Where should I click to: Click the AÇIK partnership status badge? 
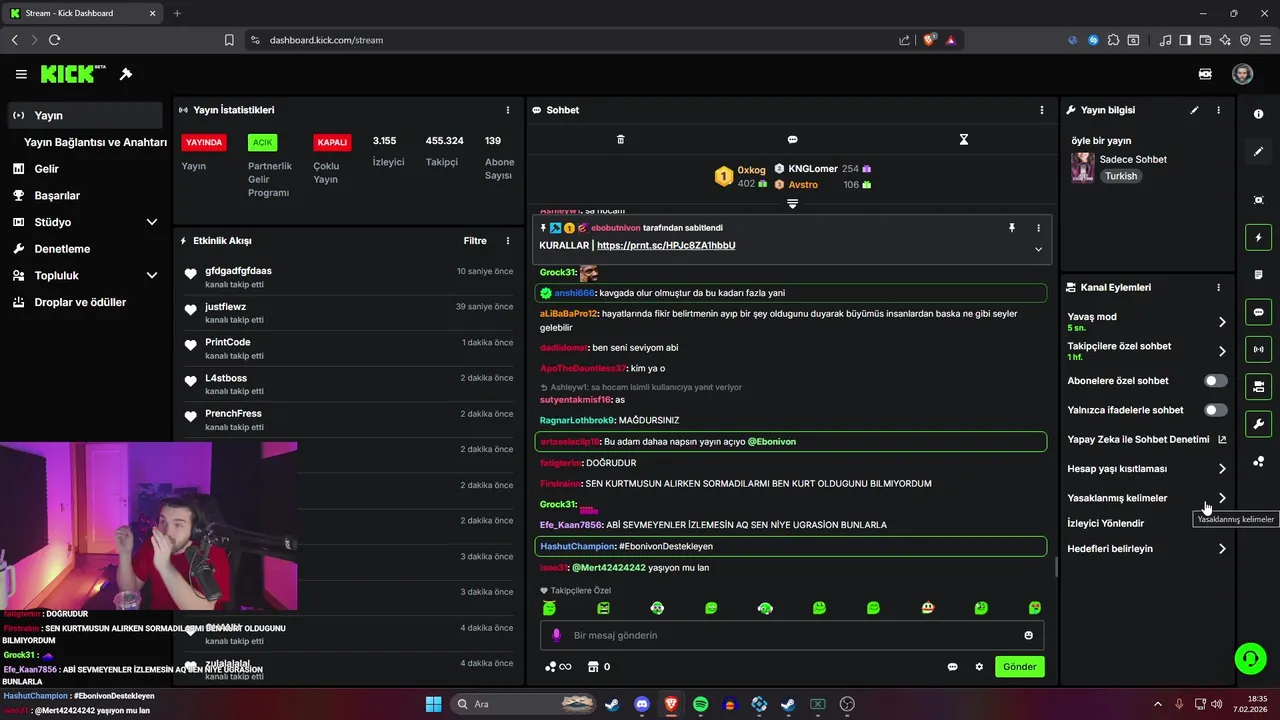263,142
